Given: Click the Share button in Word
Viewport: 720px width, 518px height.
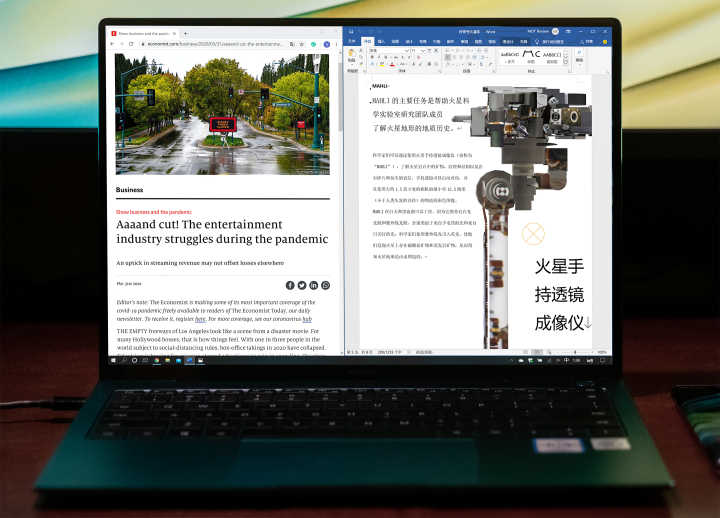Looking at the screenshot, I should tap(586, 41).
